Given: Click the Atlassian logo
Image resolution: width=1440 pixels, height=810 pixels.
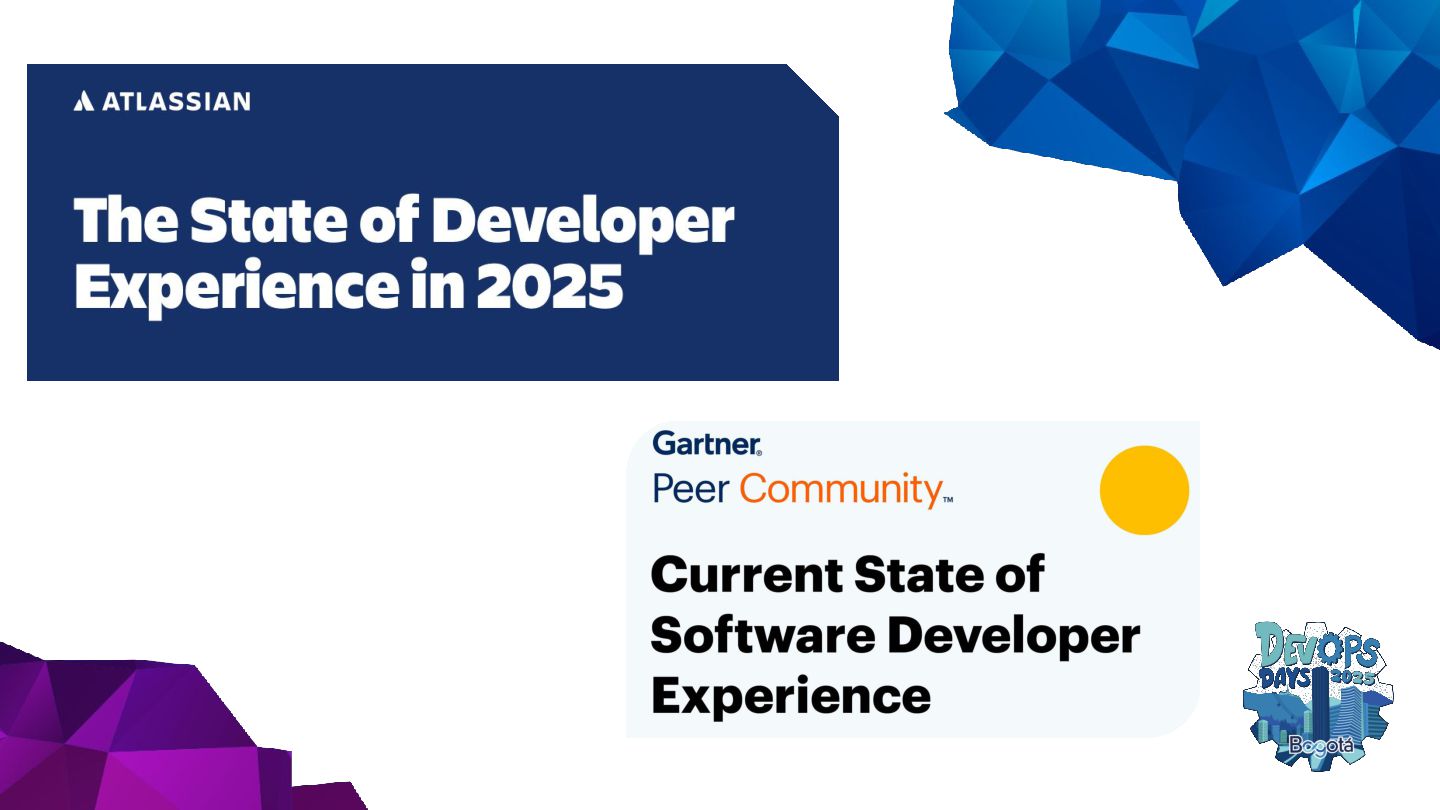Looking at the screenshot, I should [162, 101].
